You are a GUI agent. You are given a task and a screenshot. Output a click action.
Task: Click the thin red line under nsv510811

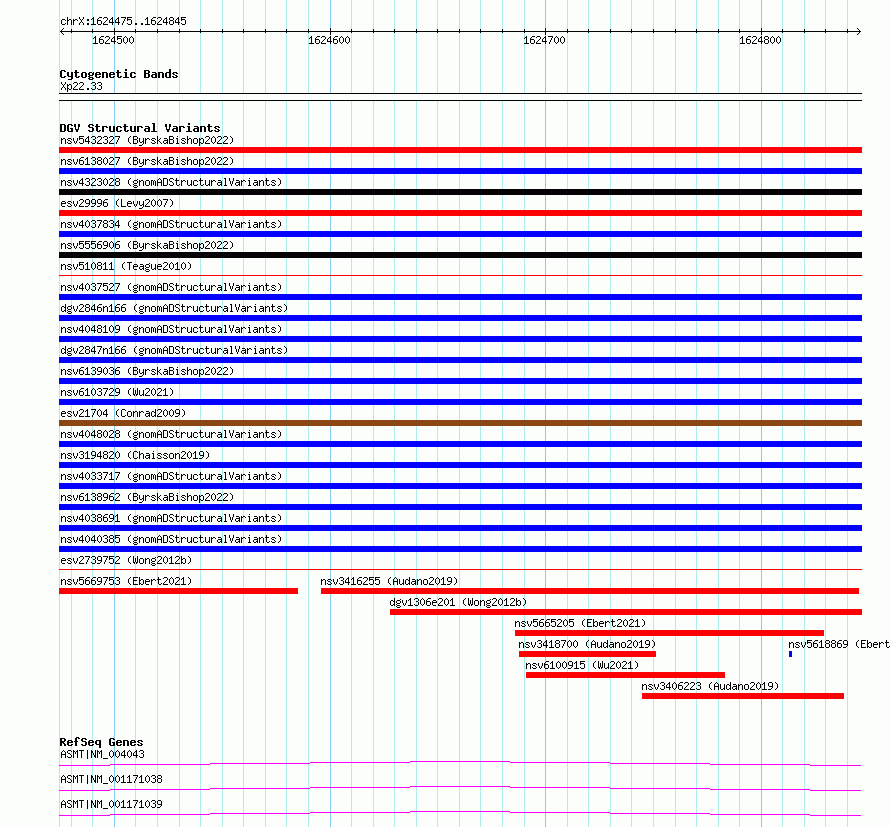460,276
